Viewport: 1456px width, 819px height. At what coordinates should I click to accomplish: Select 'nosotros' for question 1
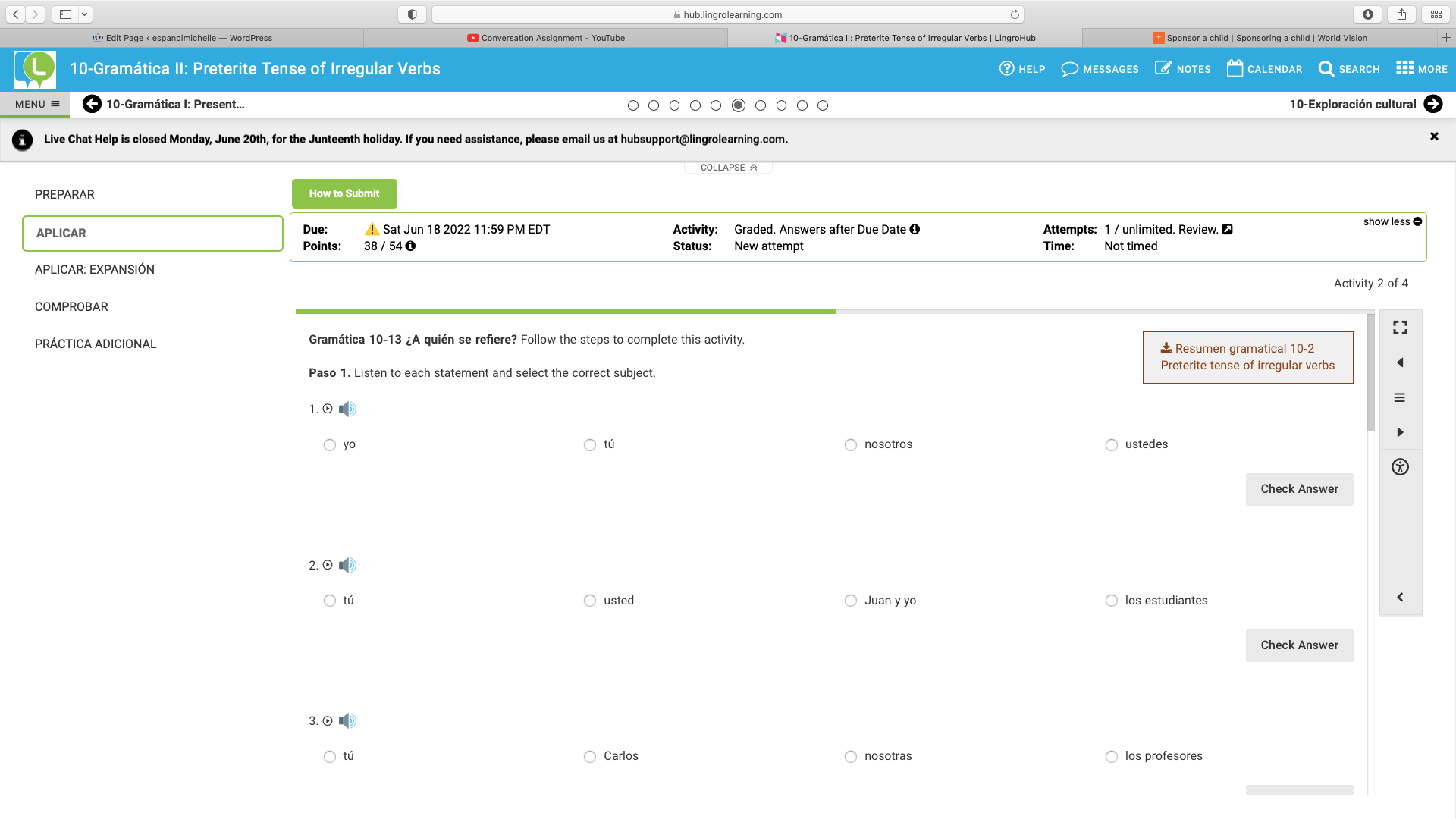[x=851, y=445]
